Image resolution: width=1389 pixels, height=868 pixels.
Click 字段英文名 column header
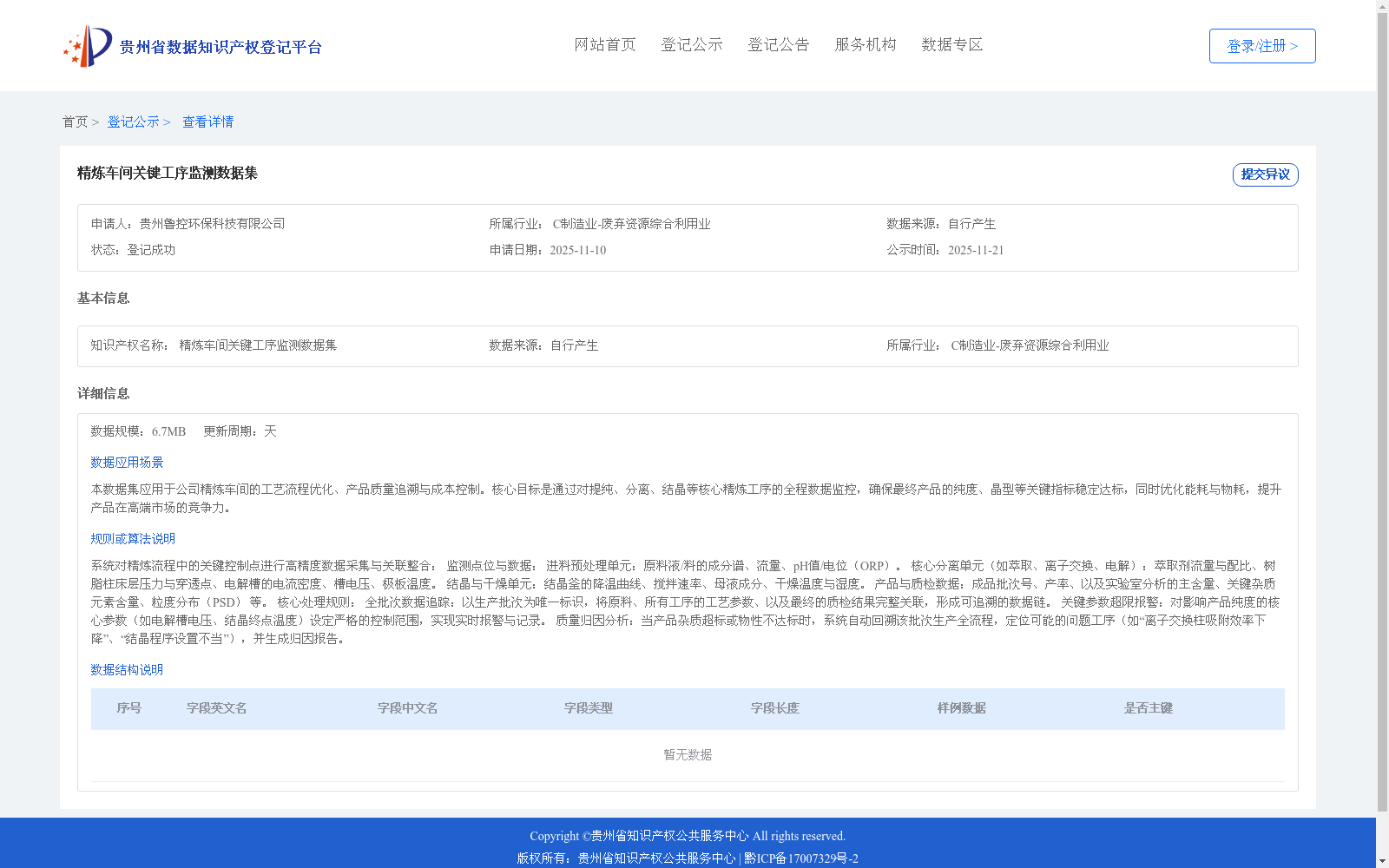point(217,708)
